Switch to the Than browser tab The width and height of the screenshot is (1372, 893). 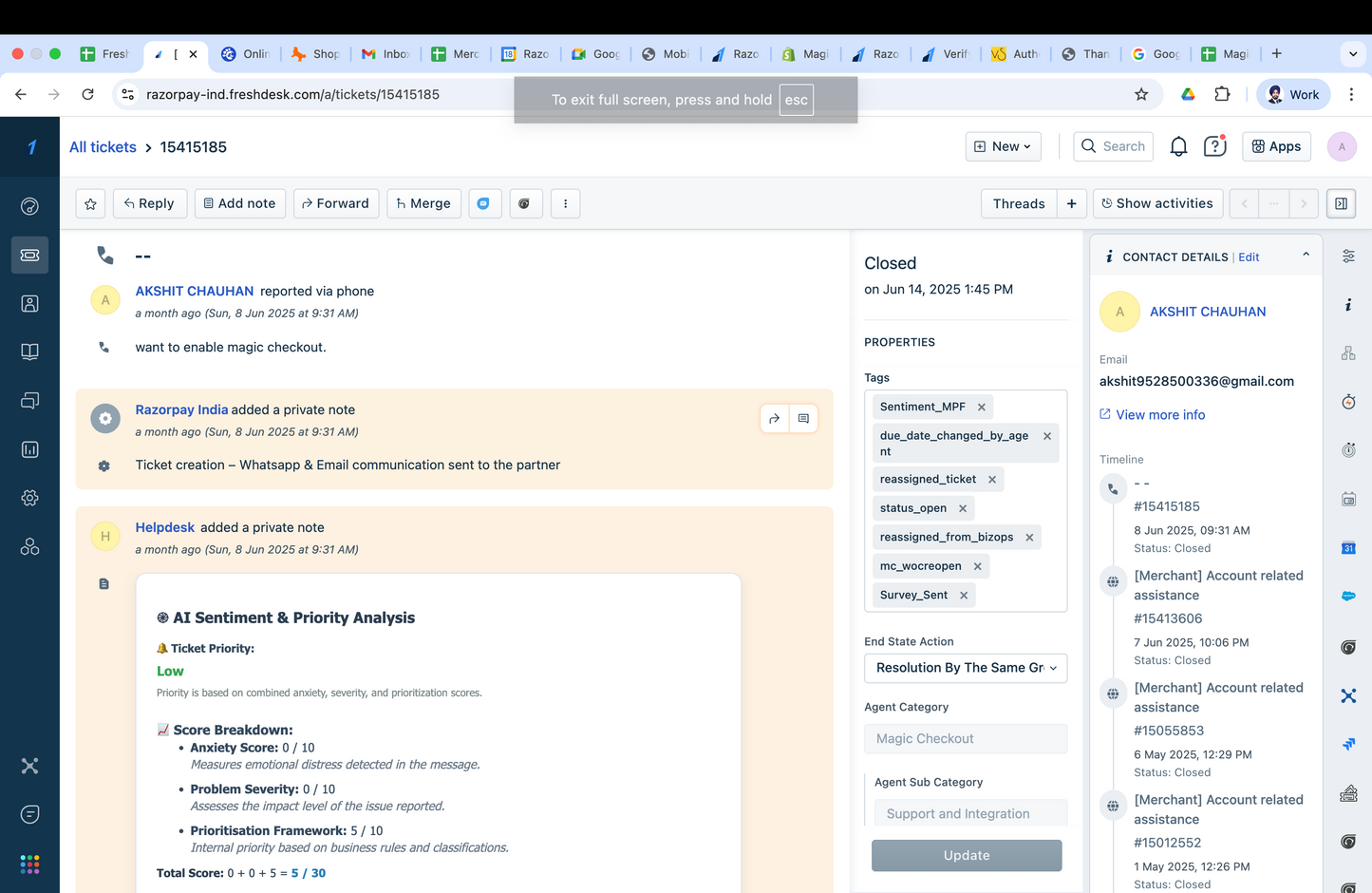pos(1085,54)
